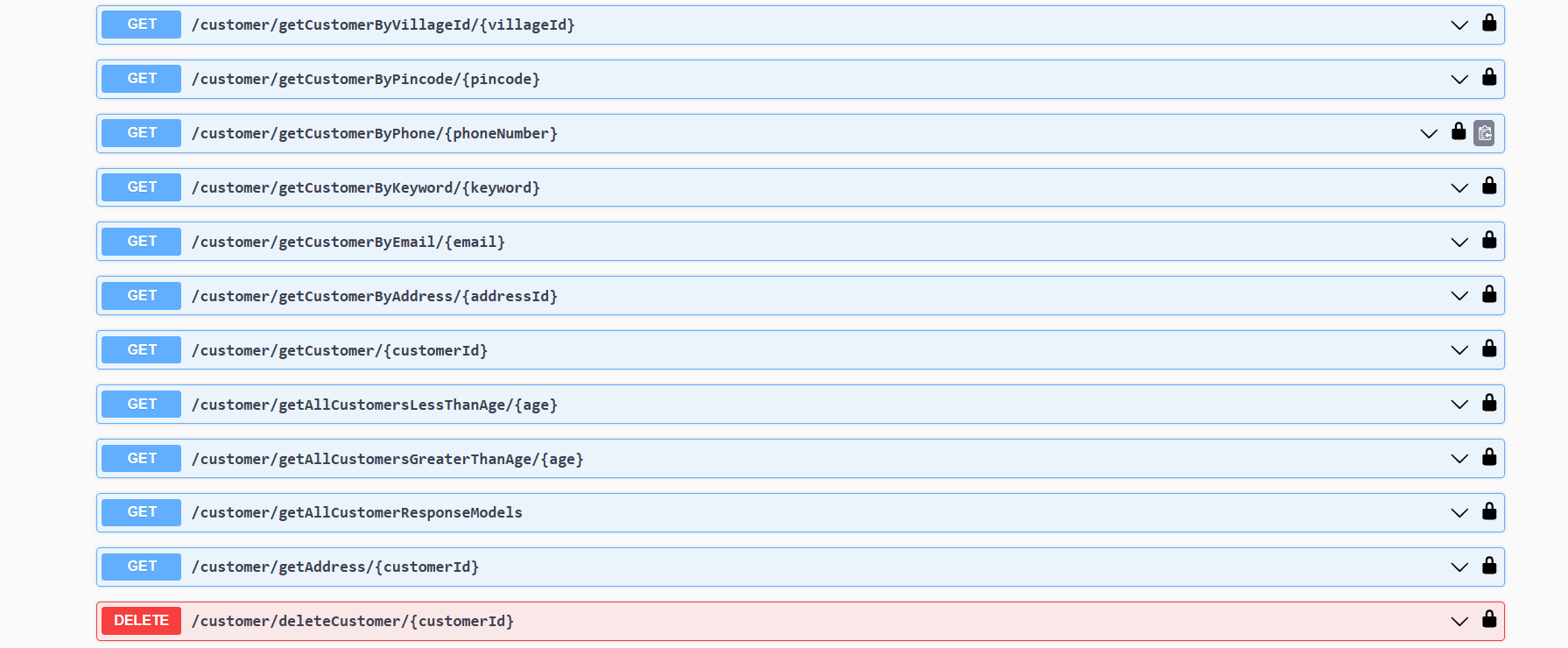
Task: Click the lock icon for getCustomerByEmail
Action: point(1489,240)
